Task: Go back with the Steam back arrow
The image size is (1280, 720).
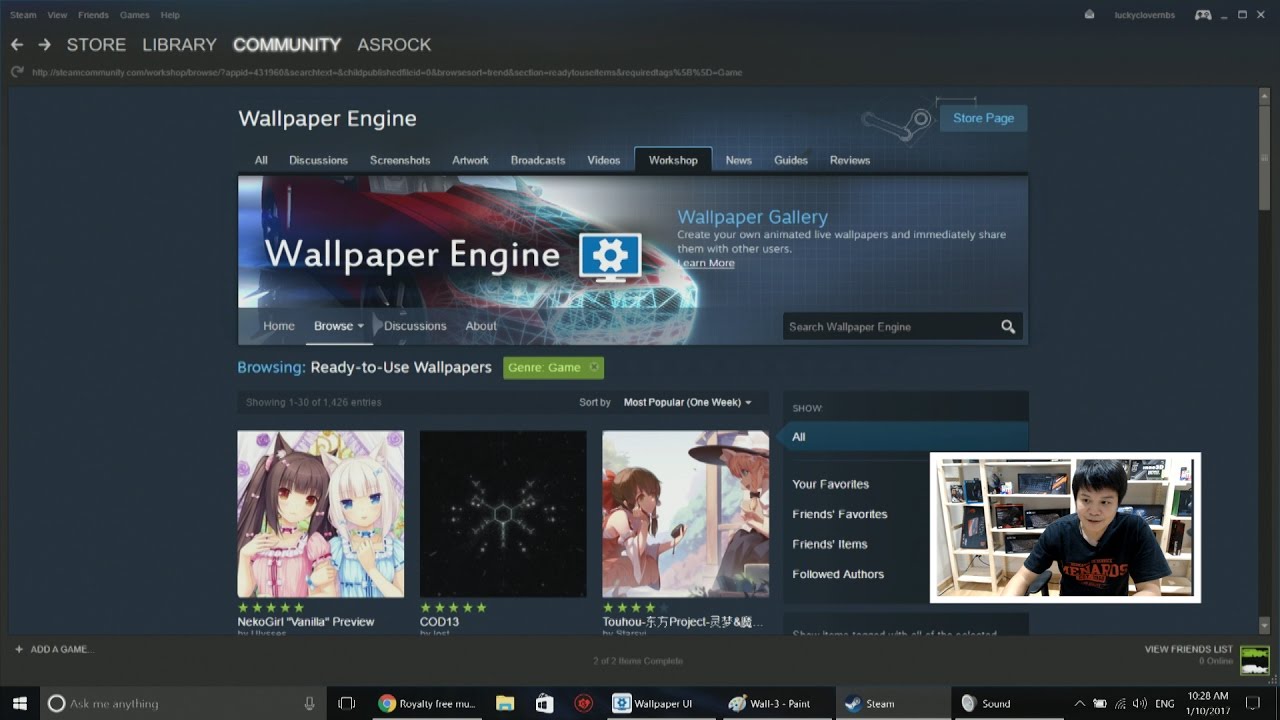Action: (17, 45)
